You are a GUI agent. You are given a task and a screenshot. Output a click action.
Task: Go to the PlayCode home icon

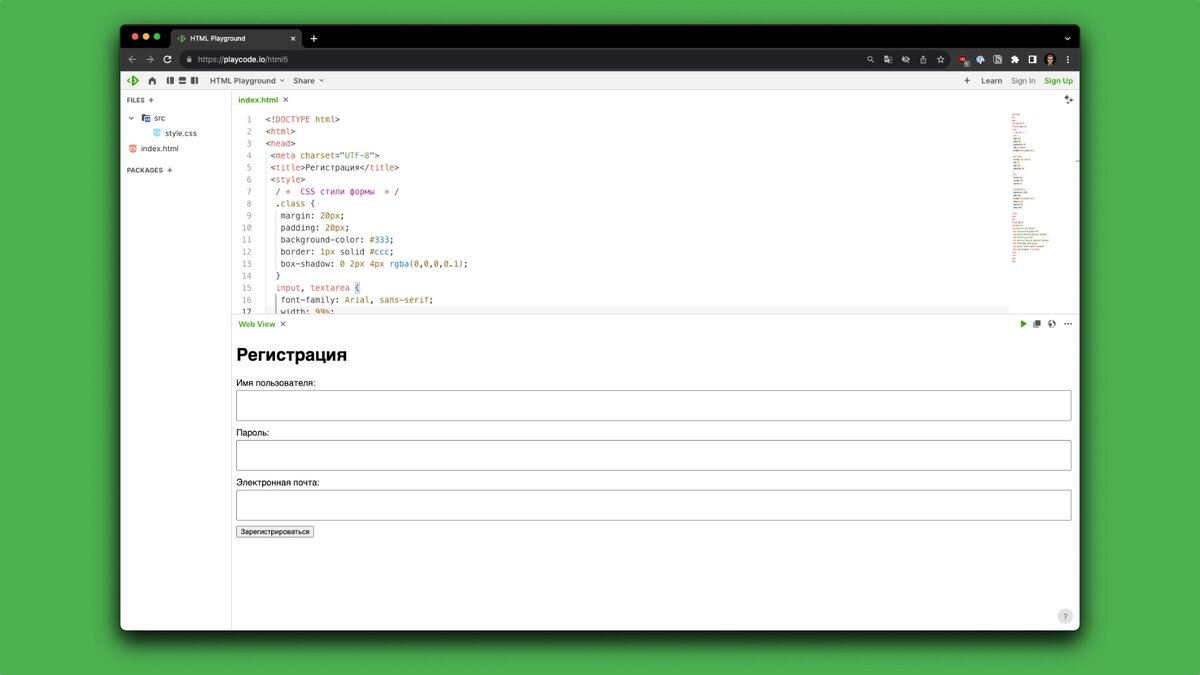(152, 81)
